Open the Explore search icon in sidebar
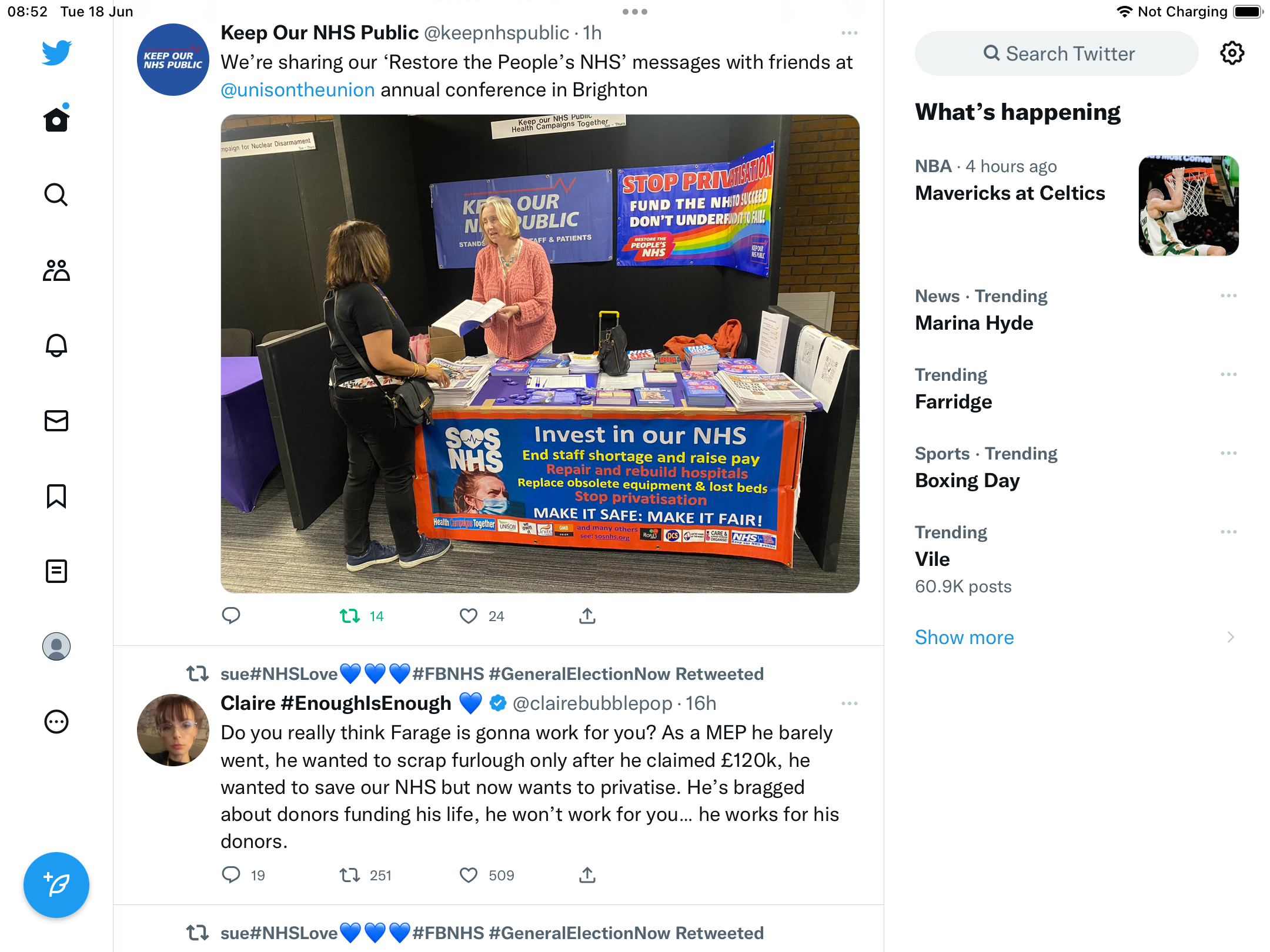The height and width of the screenshot is (952, 1270). pos(56,195)
